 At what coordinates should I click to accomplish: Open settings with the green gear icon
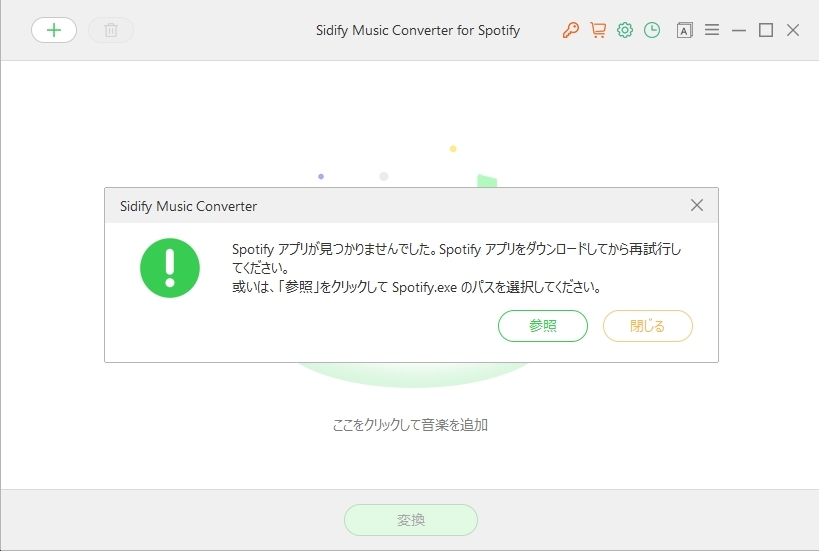pos(625,30)
